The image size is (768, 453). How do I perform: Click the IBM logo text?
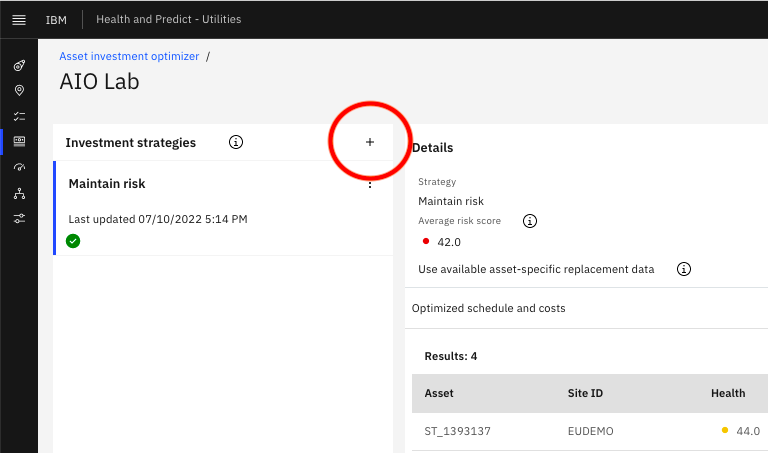[x=56, y=20]
